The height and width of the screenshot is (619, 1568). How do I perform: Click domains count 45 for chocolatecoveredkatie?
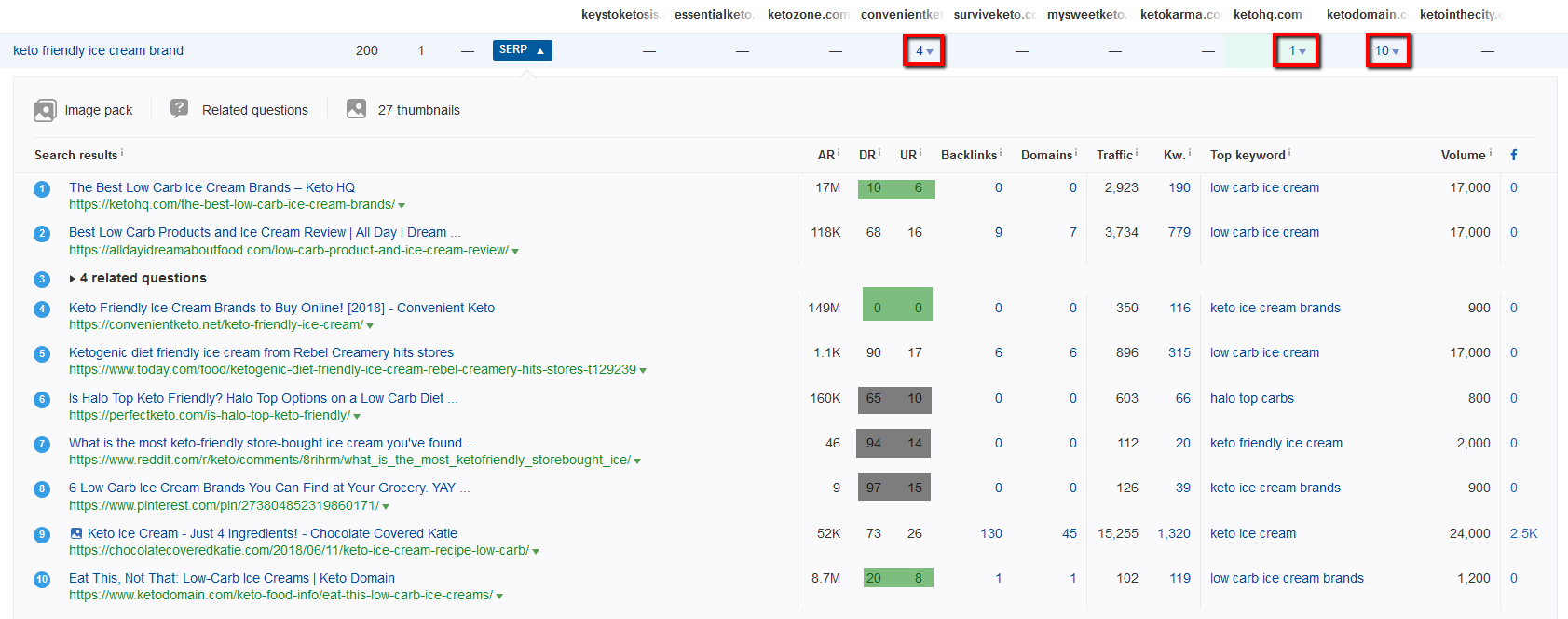click(x=1070, y=533)
